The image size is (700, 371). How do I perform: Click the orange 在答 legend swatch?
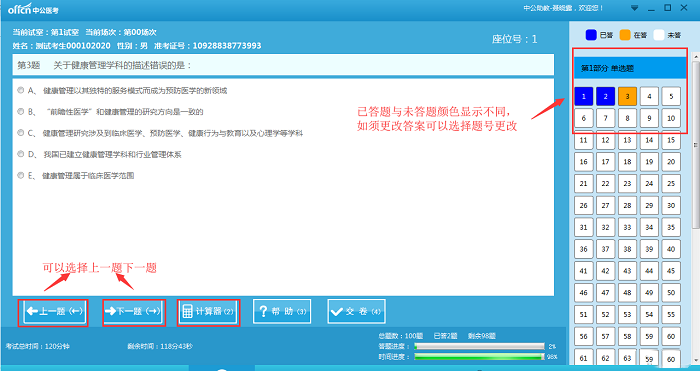click(625, 35)
